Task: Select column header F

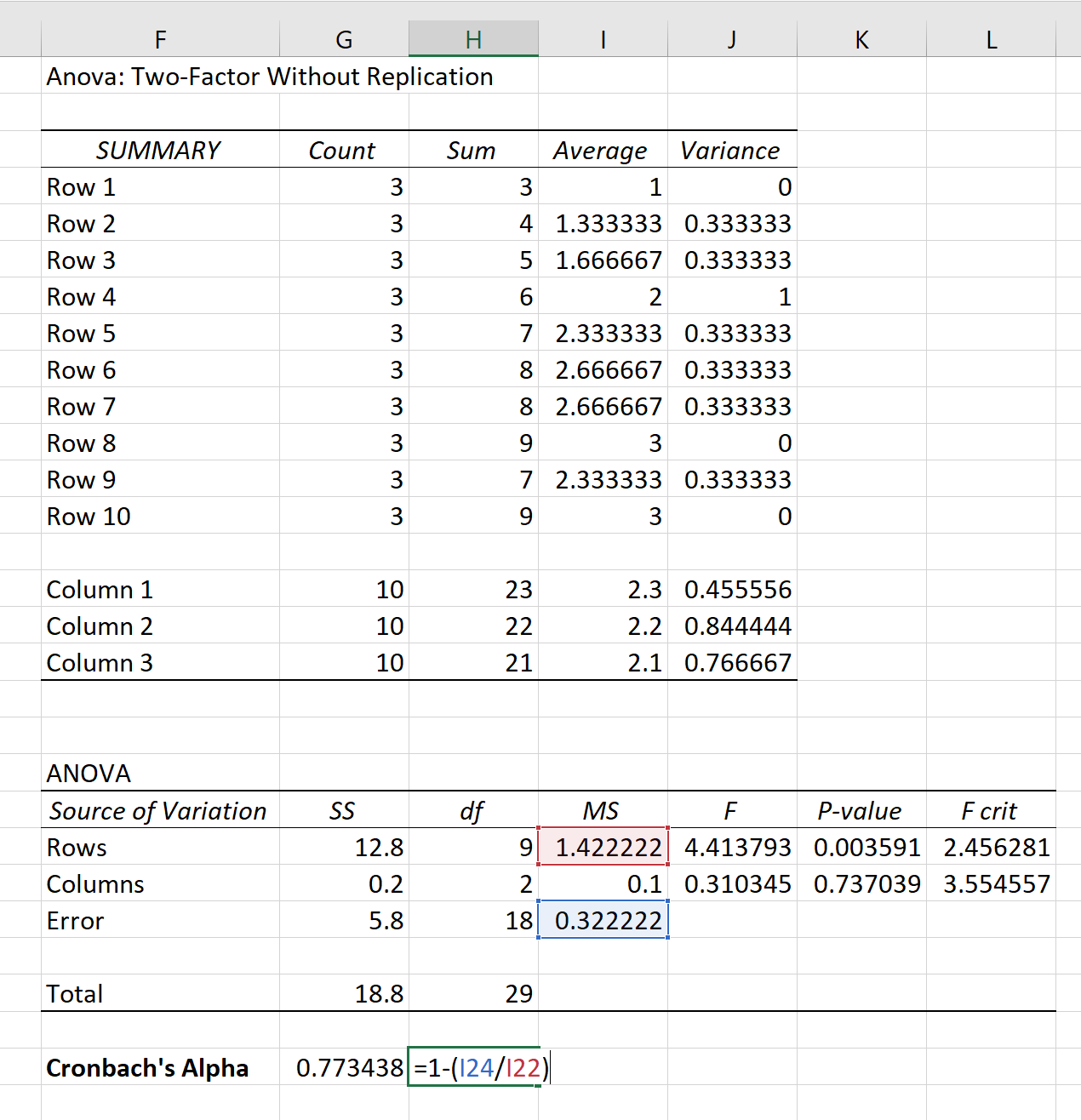Action: 160,38
